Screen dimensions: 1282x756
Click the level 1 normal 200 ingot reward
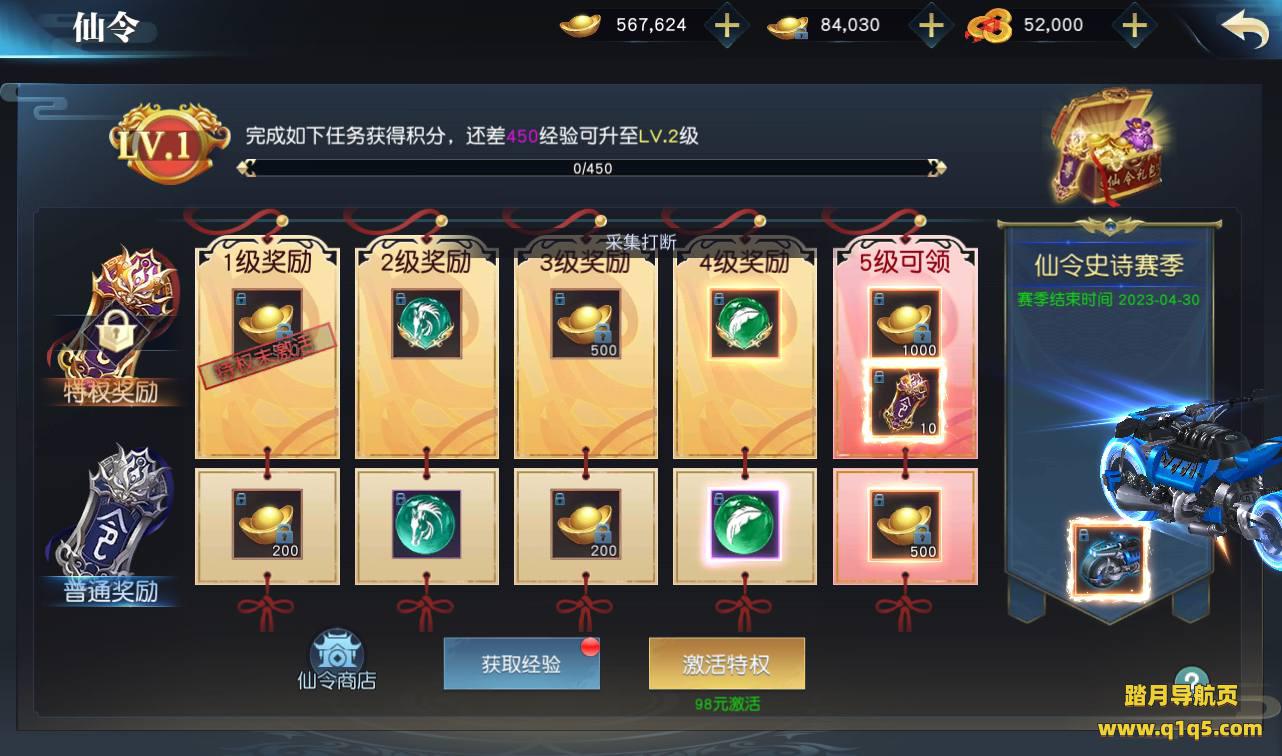click(267, 524)
